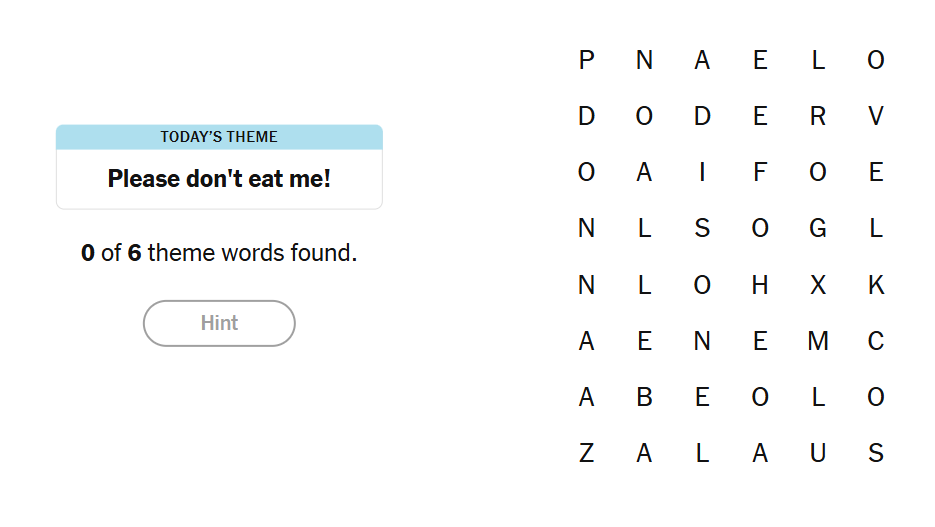Viewport: 935px width, 527px height.
Task: Click the theme words found counter
Action: 219,253
